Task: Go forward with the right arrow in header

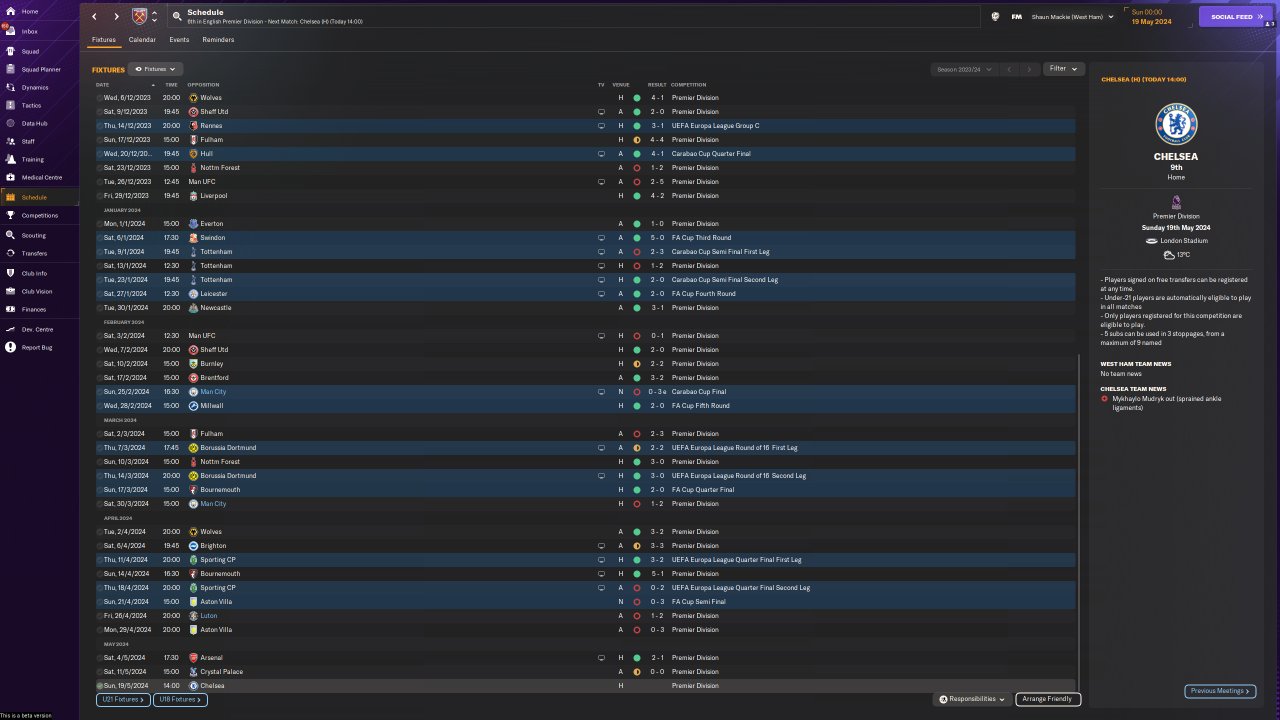Action: point(116,16)
